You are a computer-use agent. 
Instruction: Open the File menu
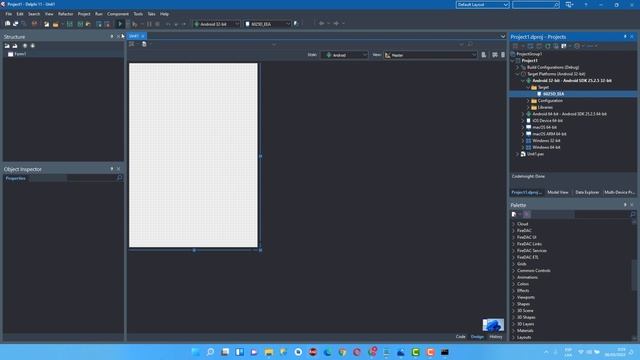[9, 14]
